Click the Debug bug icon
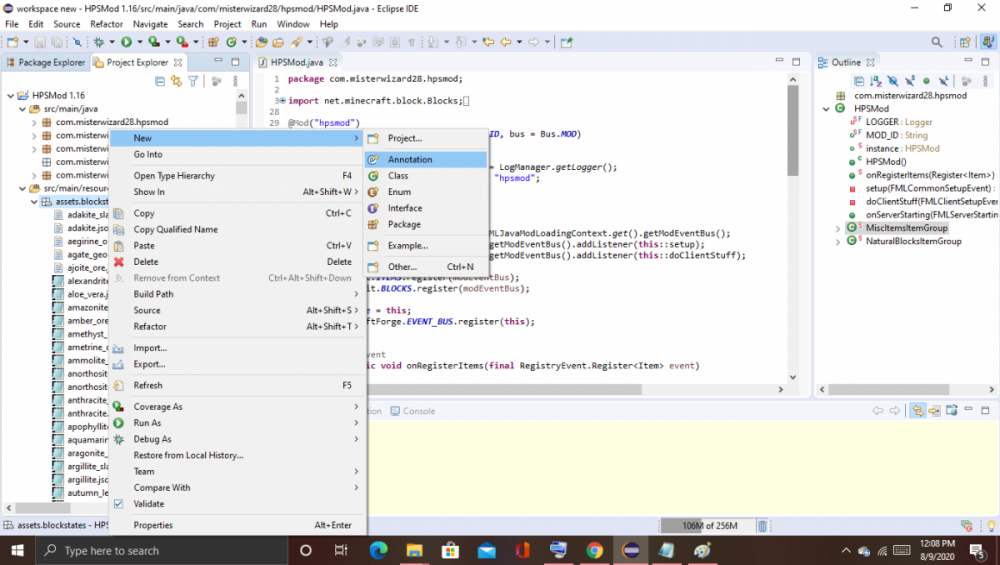Screen dimensions: 1000x565 coord(98,42)
